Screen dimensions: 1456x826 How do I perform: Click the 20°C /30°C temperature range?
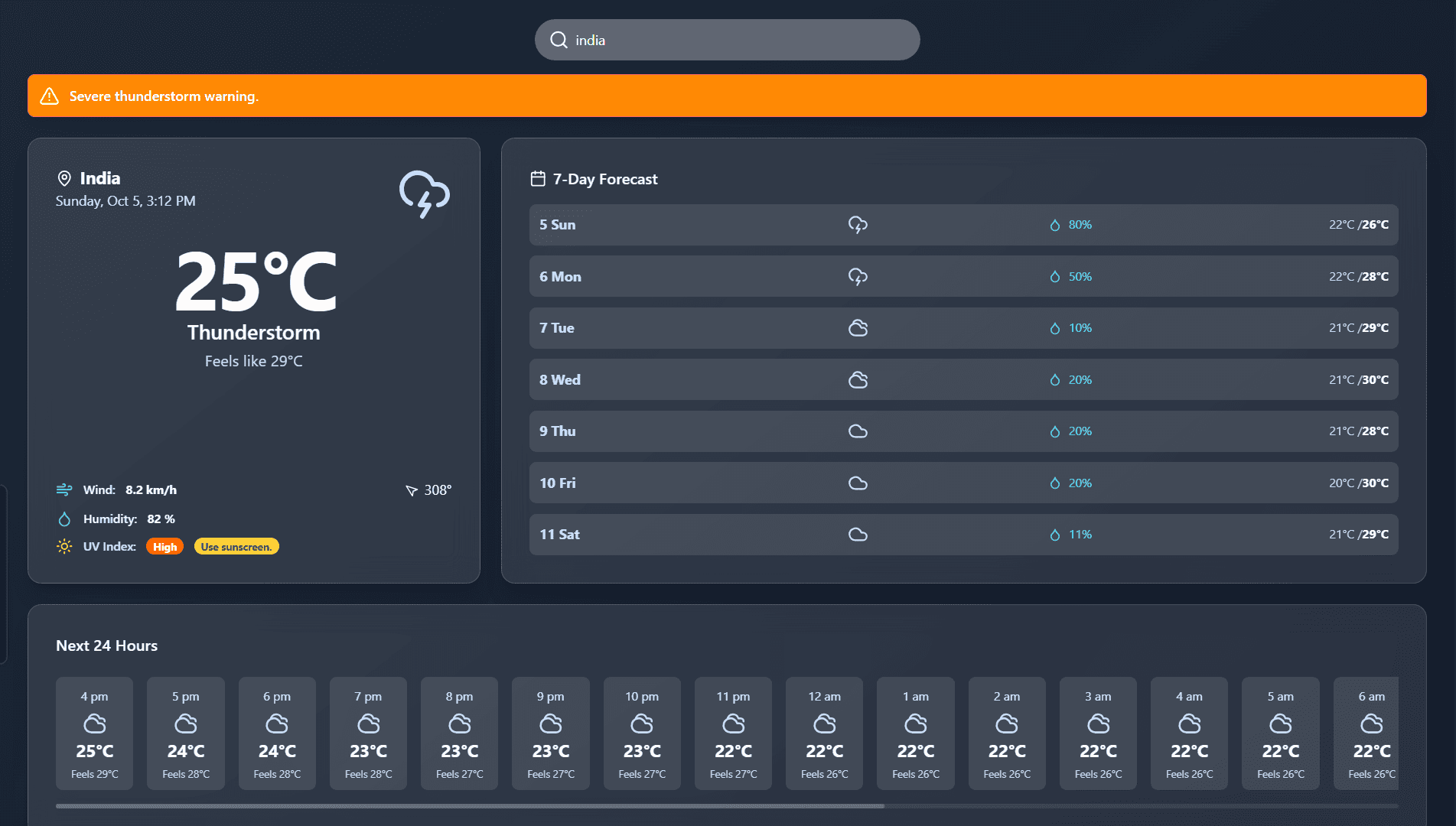pos(1359,483)
